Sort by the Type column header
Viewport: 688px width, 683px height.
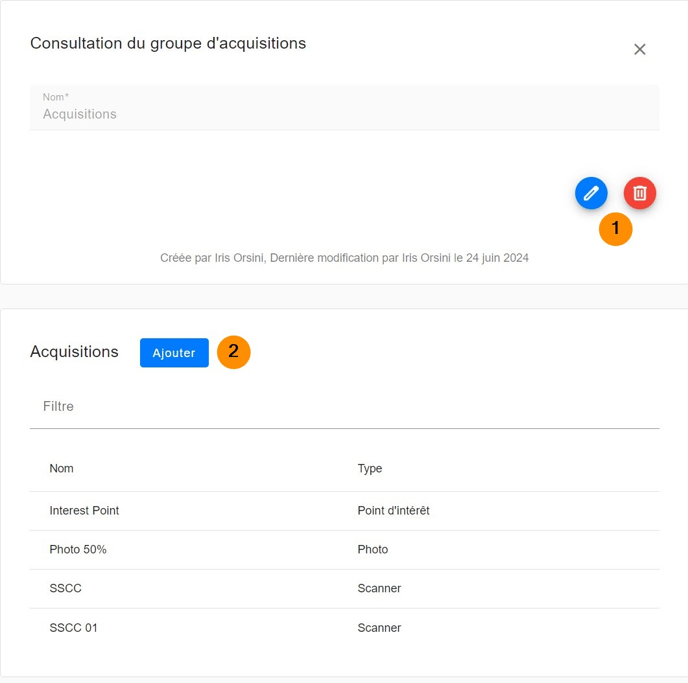[x=370, y=468]
